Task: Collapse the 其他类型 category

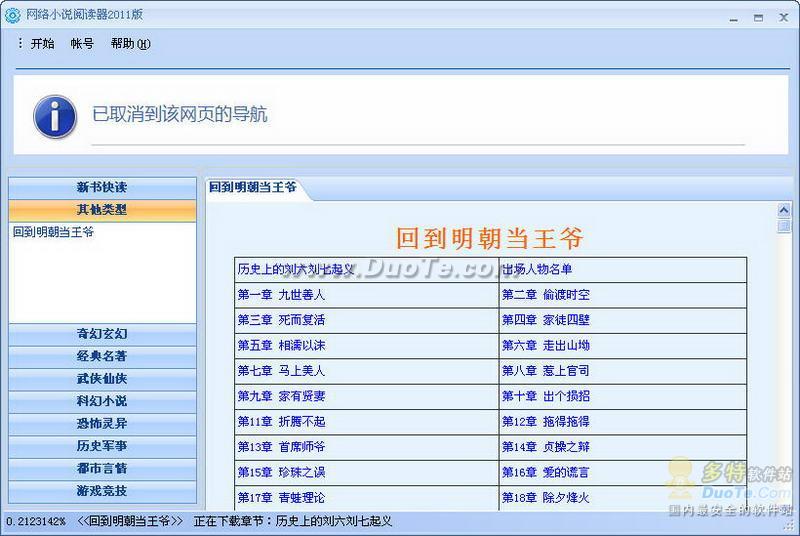Action: [102, 210]
